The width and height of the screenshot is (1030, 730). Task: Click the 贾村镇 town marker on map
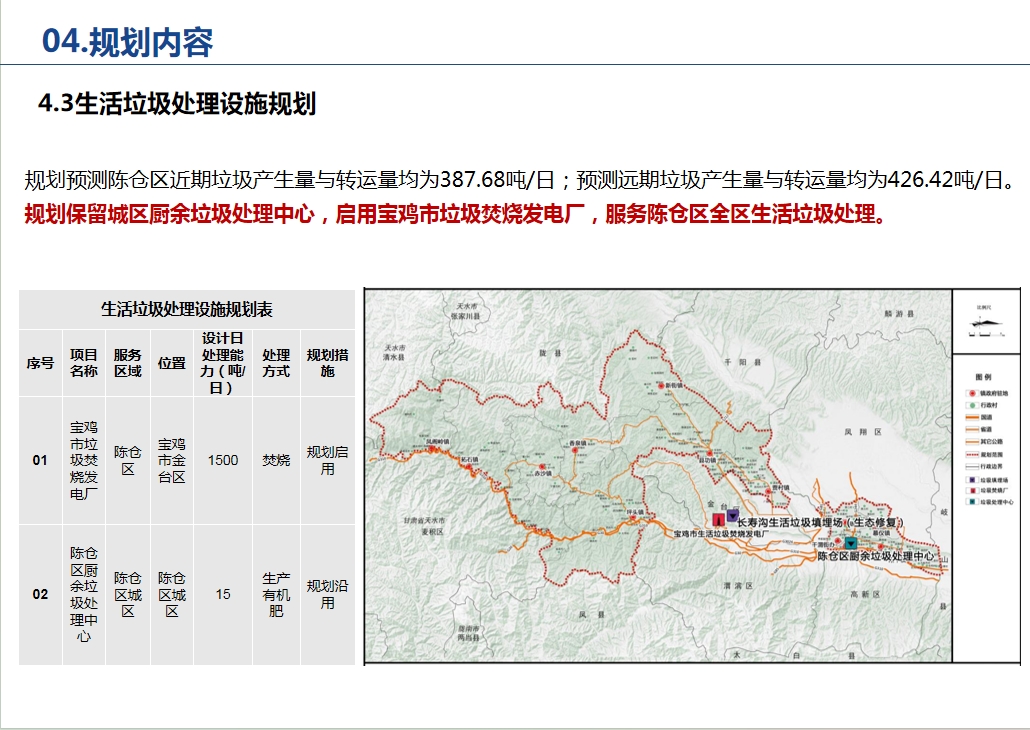768,491
